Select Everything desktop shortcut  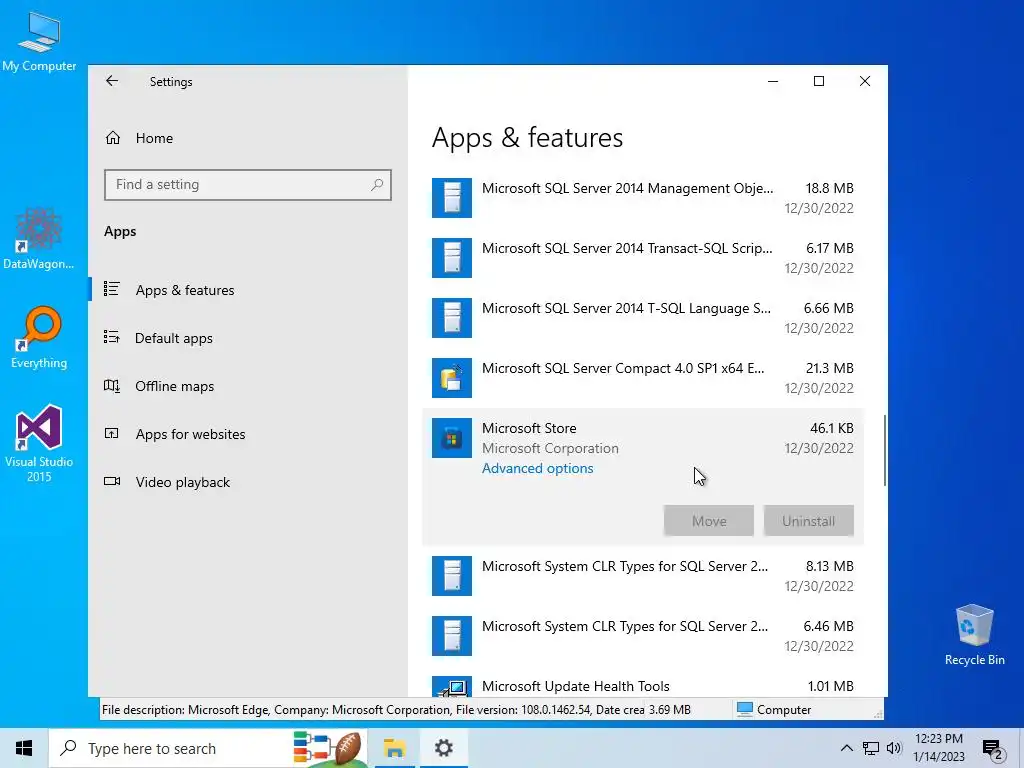39,338
